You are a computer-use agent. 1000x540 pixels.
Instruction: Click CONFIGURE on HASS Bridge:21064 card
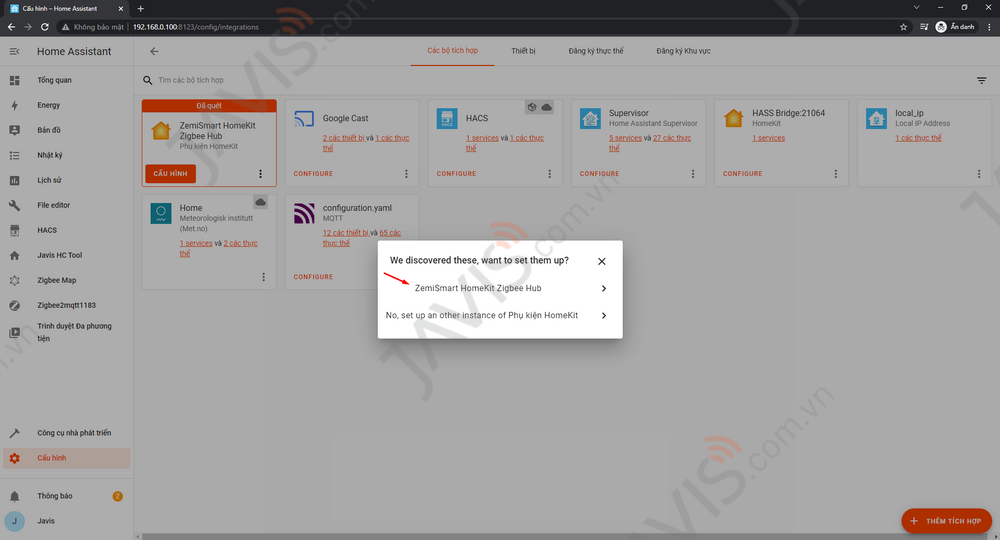coord(742,173)
